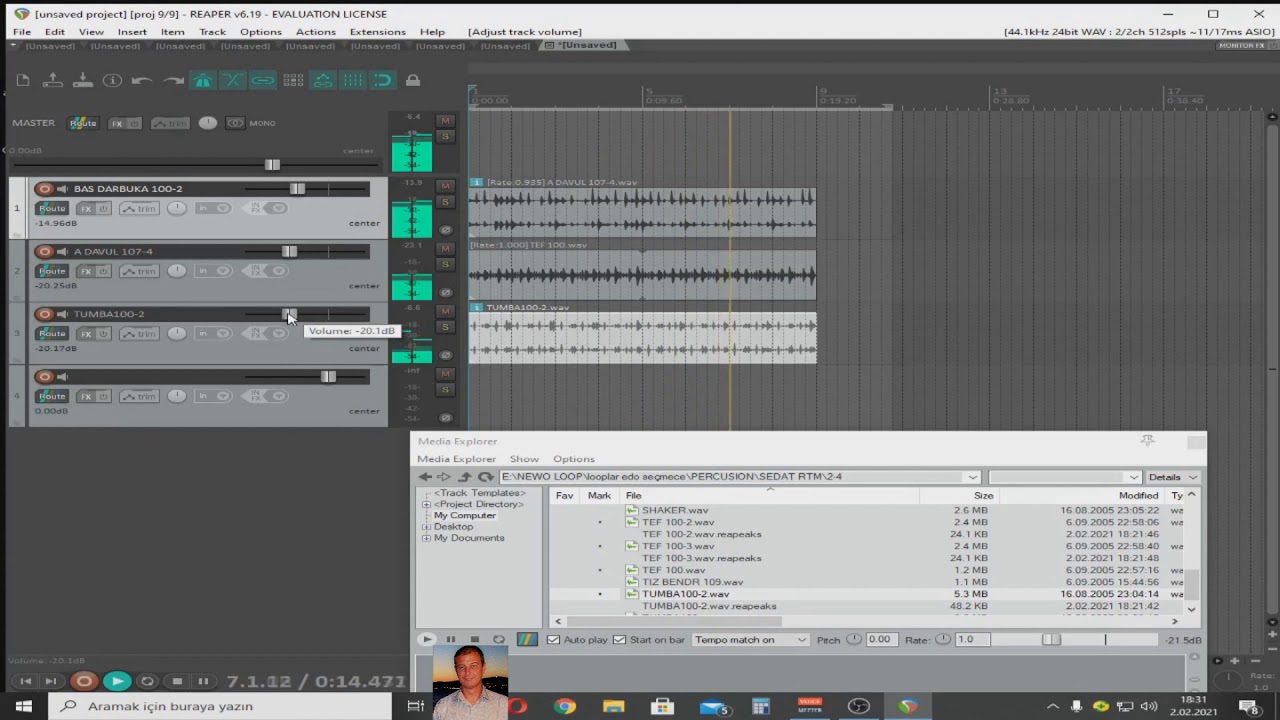Expand Desktop tree node

pyautogui.click(x=427, y=527)
